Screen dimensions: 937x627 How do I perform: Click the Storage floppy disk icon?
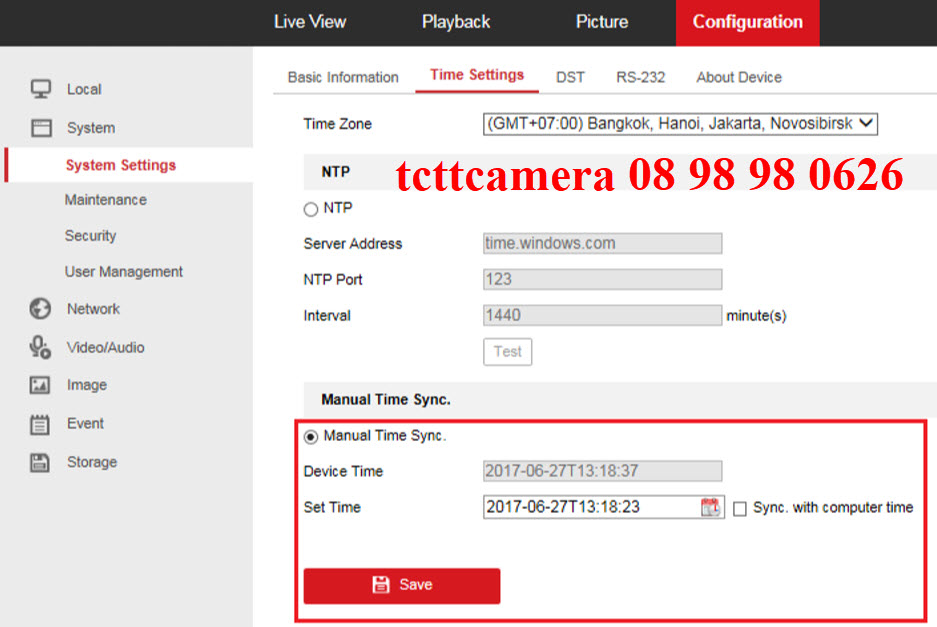click(41, 462)
